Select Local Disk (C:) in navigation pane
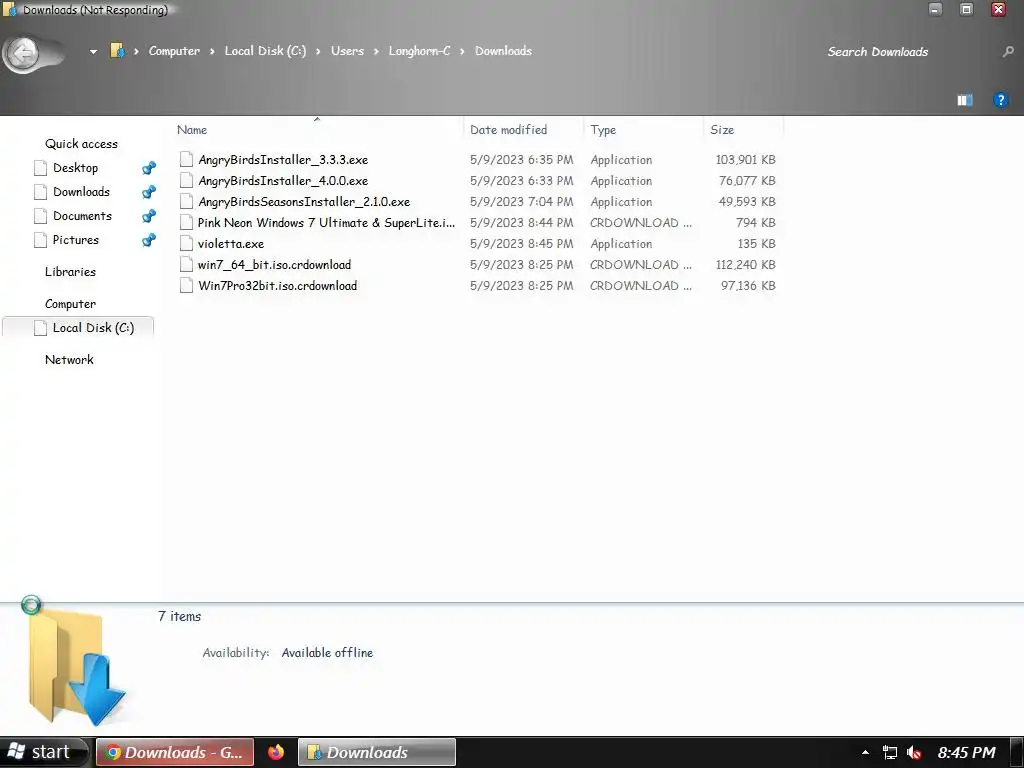The width and height of the screenshot is (1024, 768). (x=78, y=328)
